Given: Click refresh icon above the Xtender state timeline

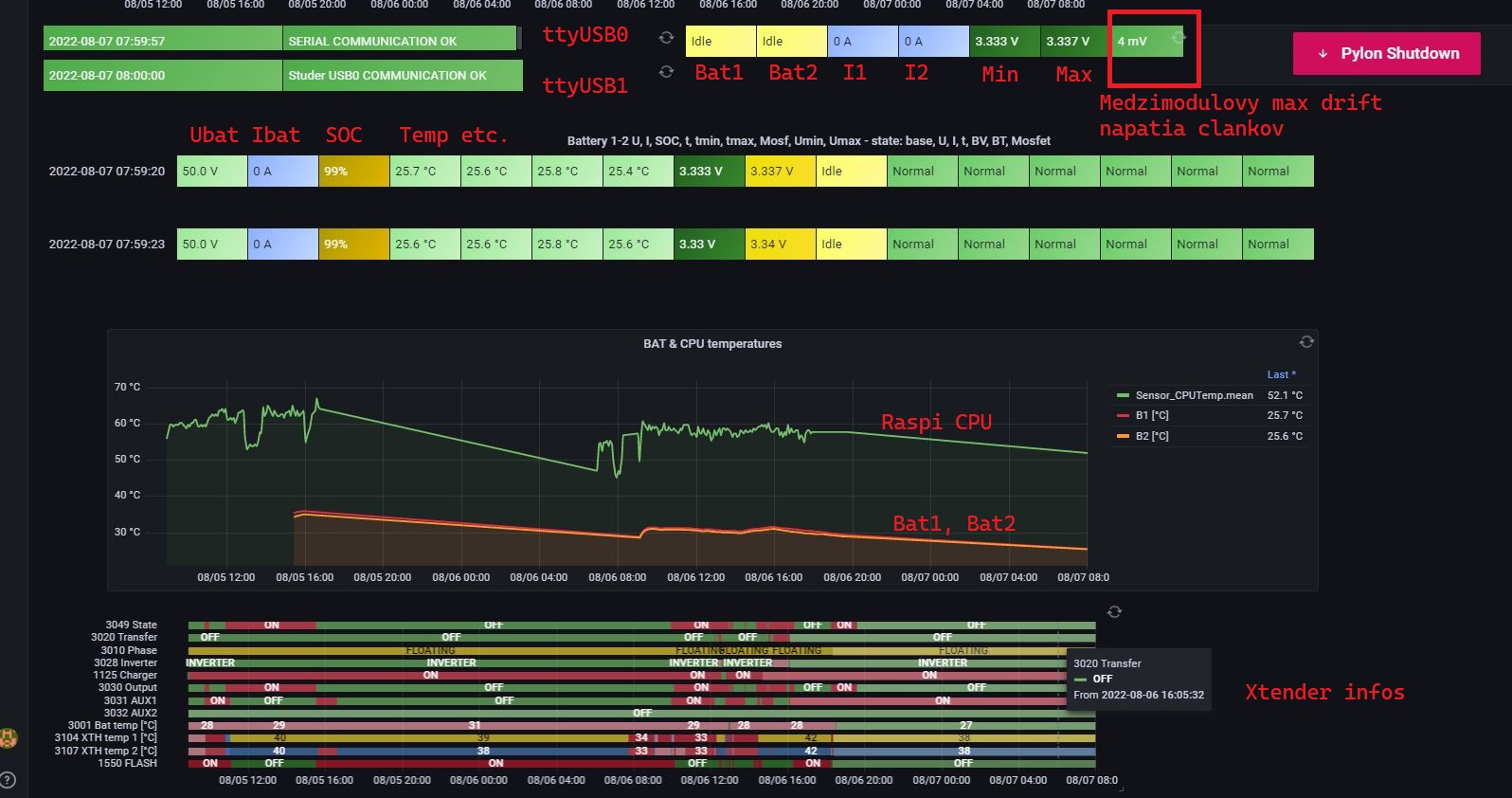Looking at the screenshot, I should [1114, 612].
